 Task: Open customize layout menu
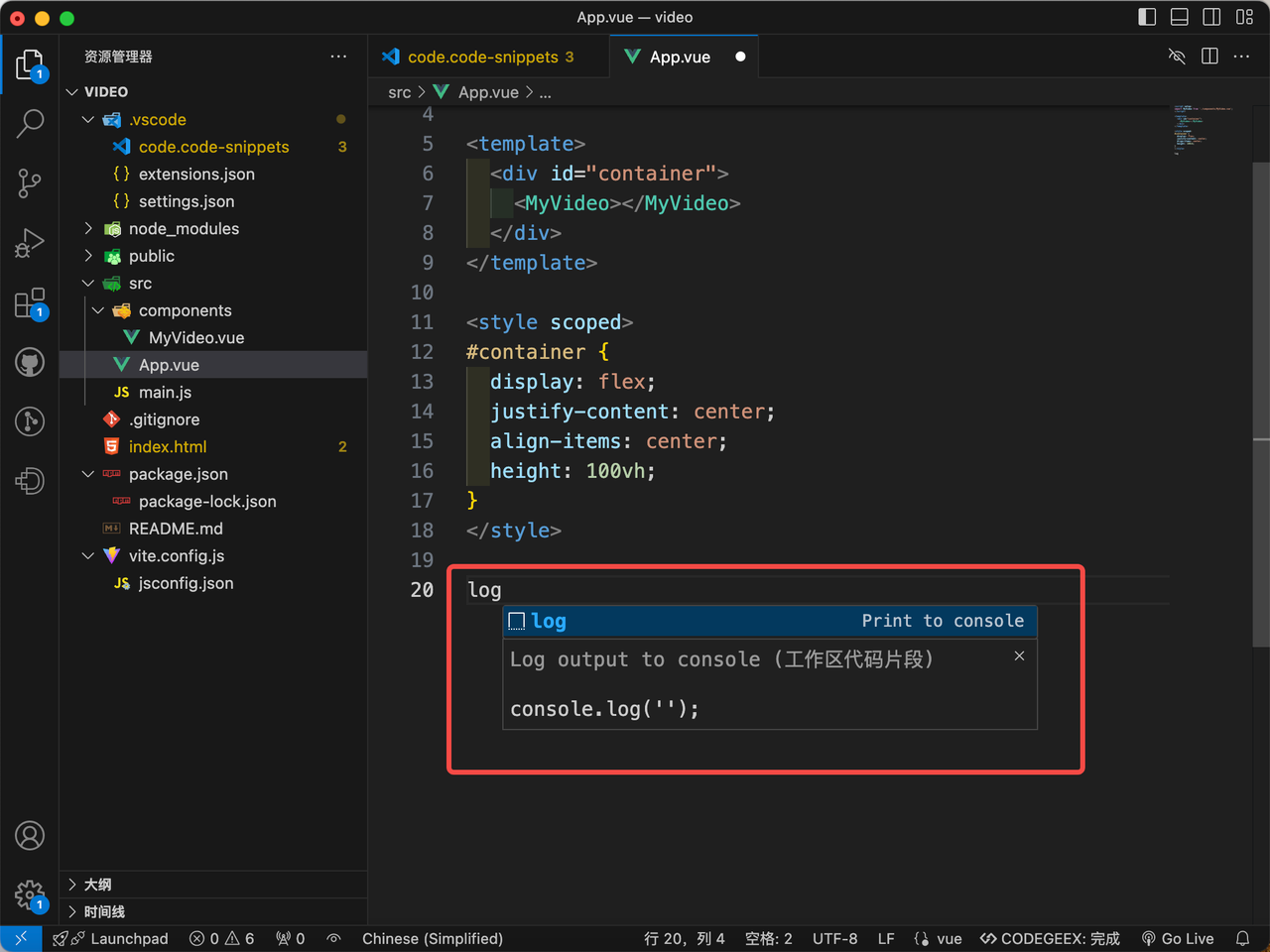1244,17
